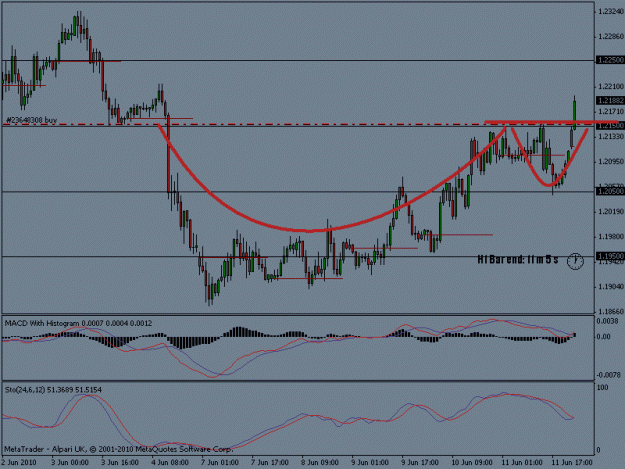Click the '7 Jun 17:00' time axis label

[270, 463]
